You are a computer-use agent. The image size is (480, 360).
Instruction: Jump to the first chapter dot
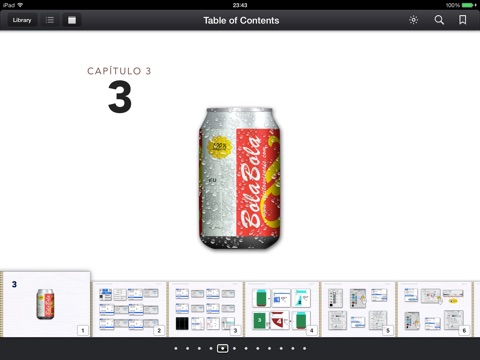176,349
